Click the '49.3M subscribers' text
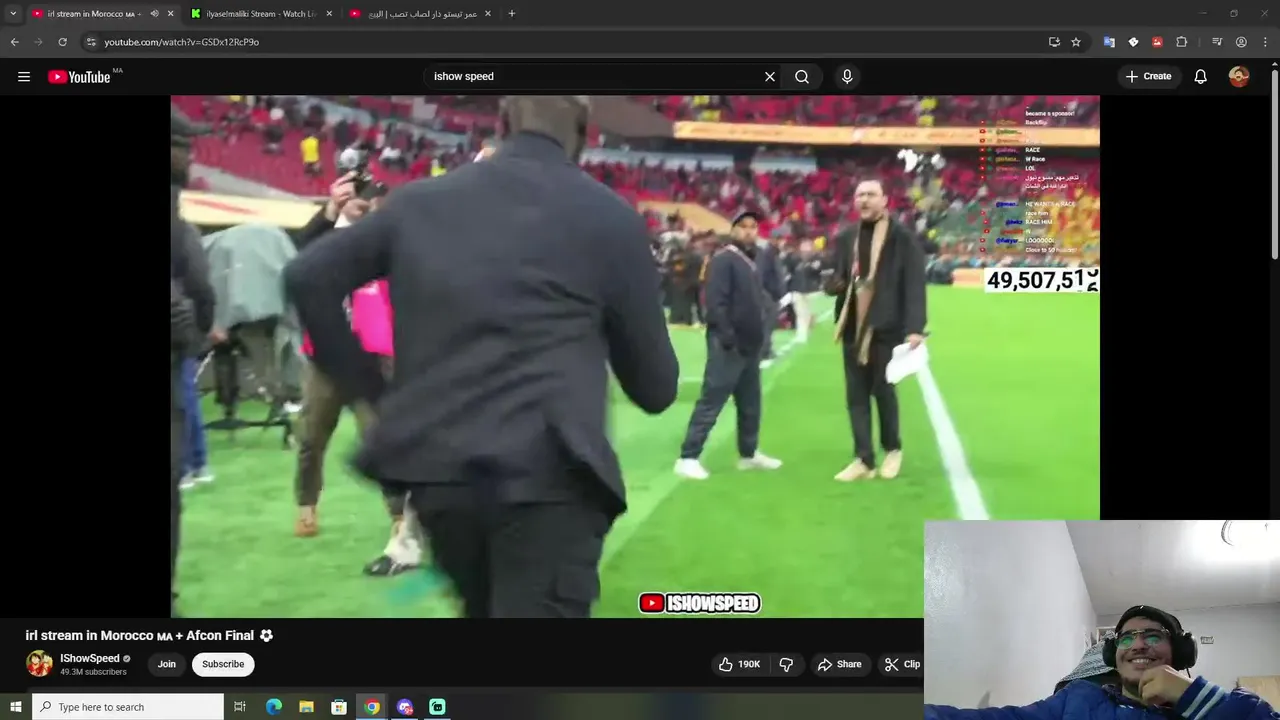Screen dimensions: 1280x720 coord(93,672)
